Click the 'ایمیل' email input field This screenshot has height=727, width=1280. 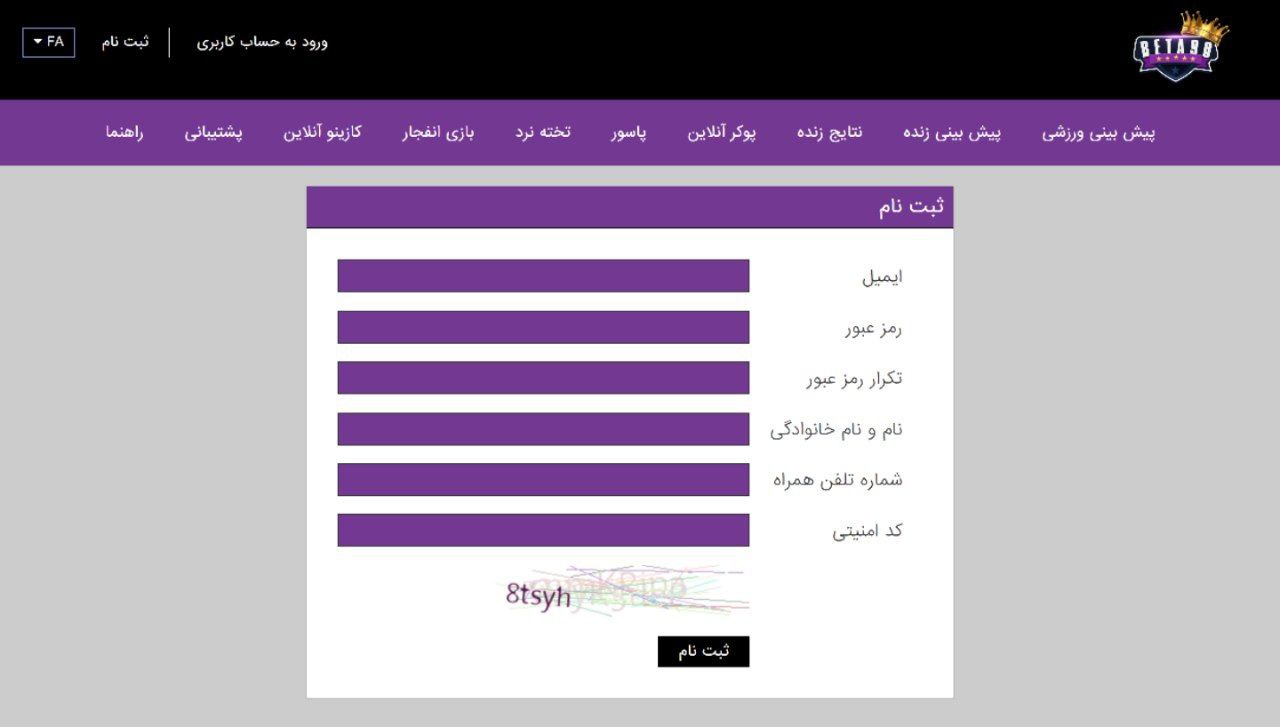(544, 275)
